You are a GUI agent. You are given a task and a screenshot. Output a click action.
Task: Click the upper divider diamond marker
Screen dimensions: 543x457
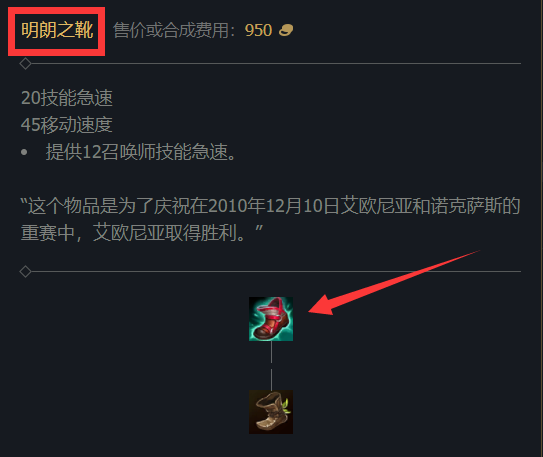(x=25, y=64)
